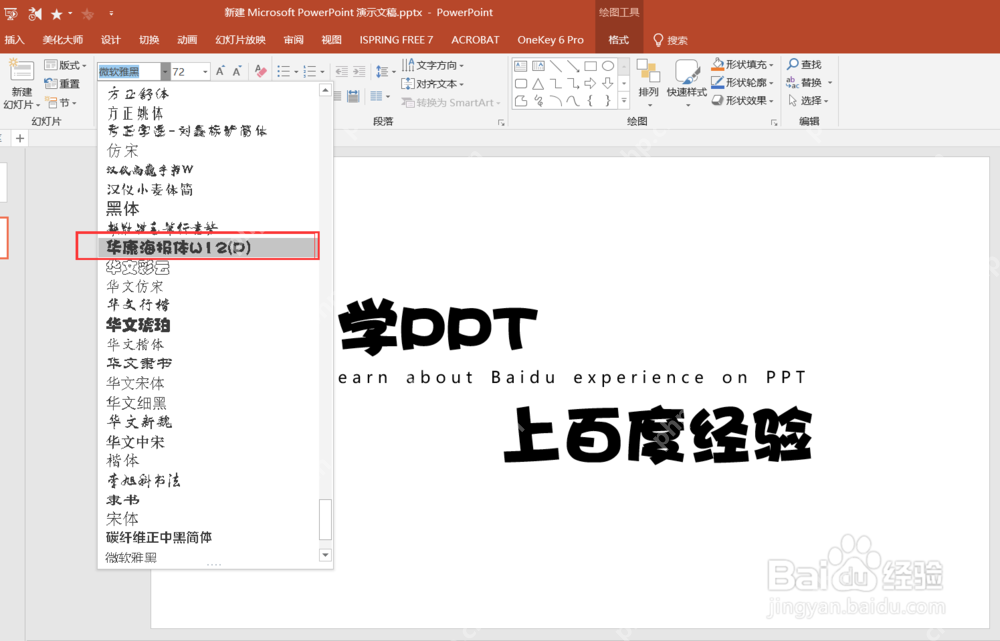1000x641 pixels.
Task: Open the Quick Styles (快速样式) gallery
Action: pyautogui.click(x=687, y=83)
